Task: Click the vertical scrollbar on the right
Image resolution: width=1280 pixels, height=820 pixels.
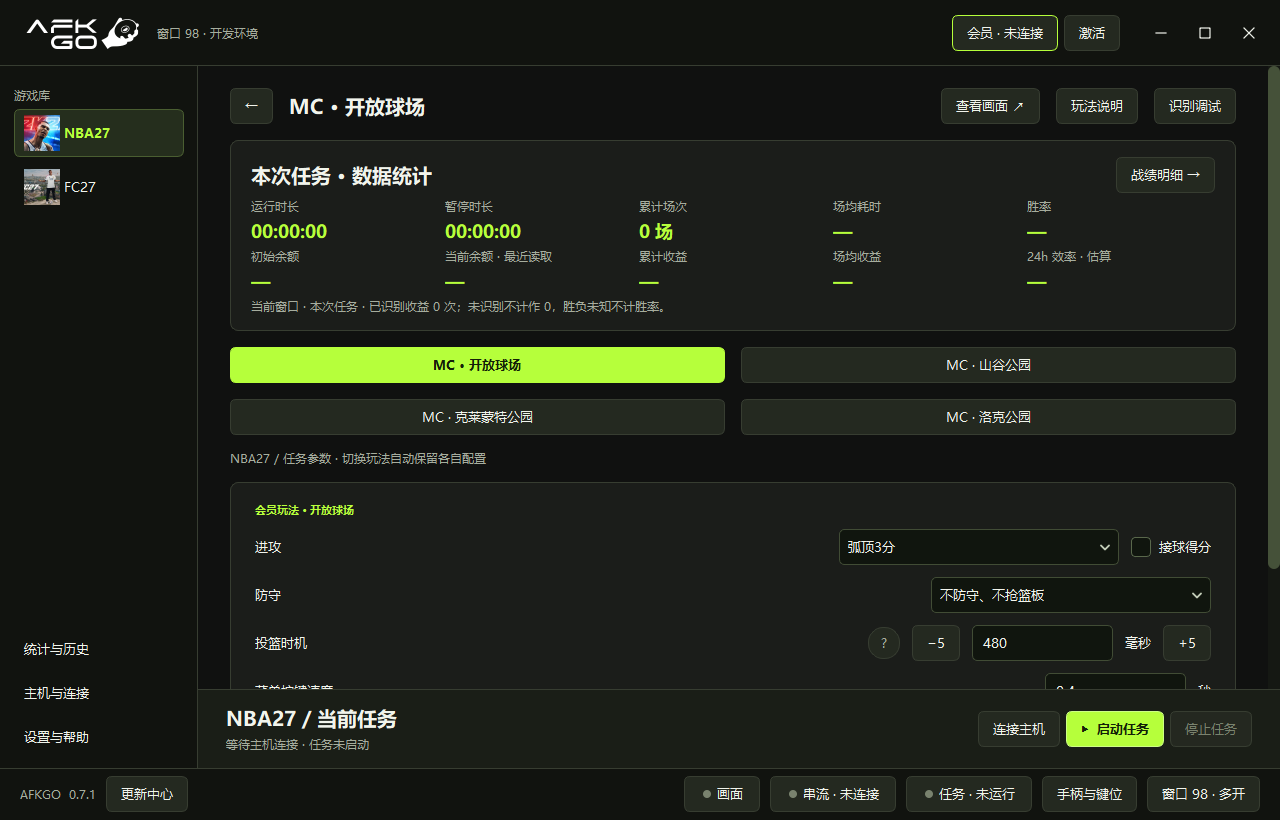Action: (1273, 320)
